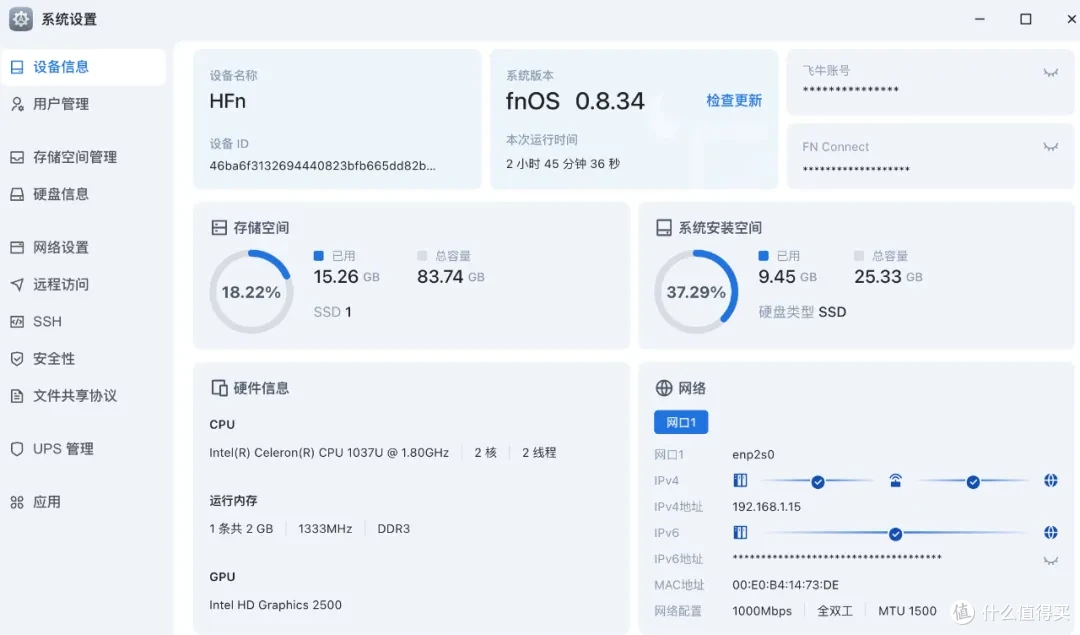Click the device ID 46ba6f3132694440823bfb665dd82b...
Image resolution: width=1080 pixels, height=635 pixels.
[x=322, y=166]
